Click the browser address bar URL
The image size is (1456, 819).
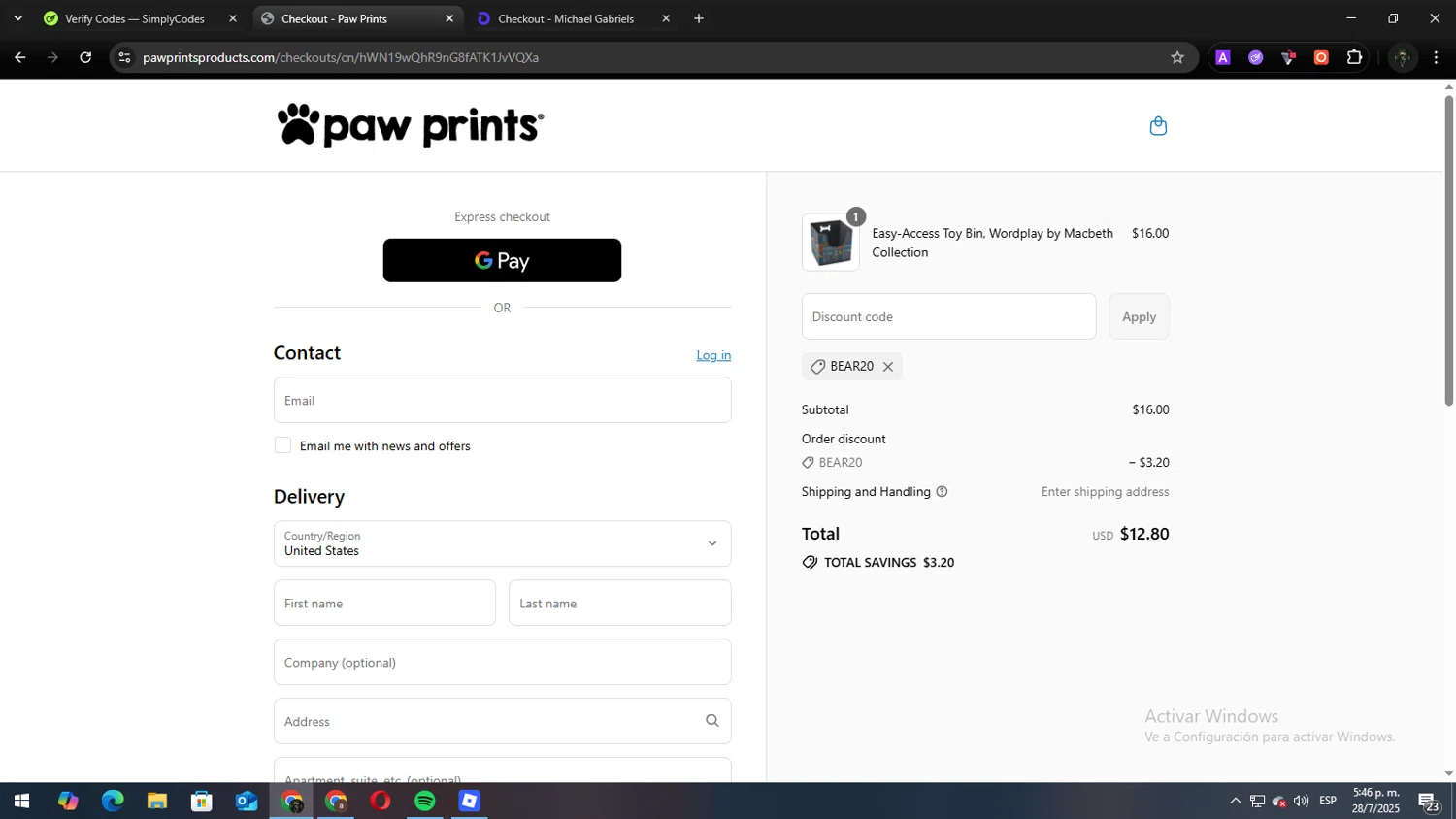(341, 57)
